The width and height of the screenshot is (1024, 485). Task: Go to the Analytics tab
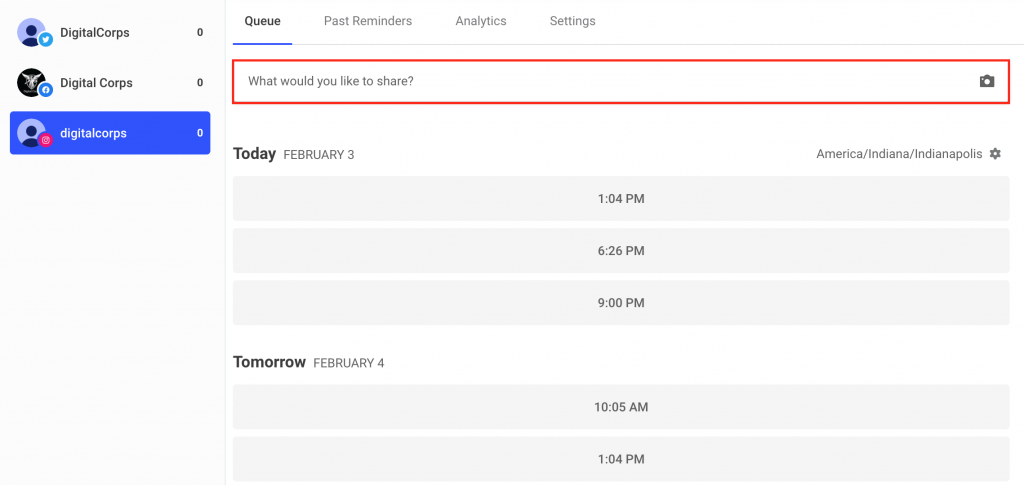480,21
